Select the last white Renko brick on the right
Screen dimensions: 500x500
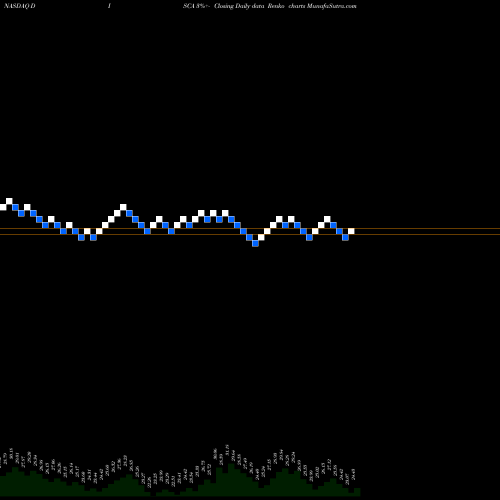[x=351, y=231]
